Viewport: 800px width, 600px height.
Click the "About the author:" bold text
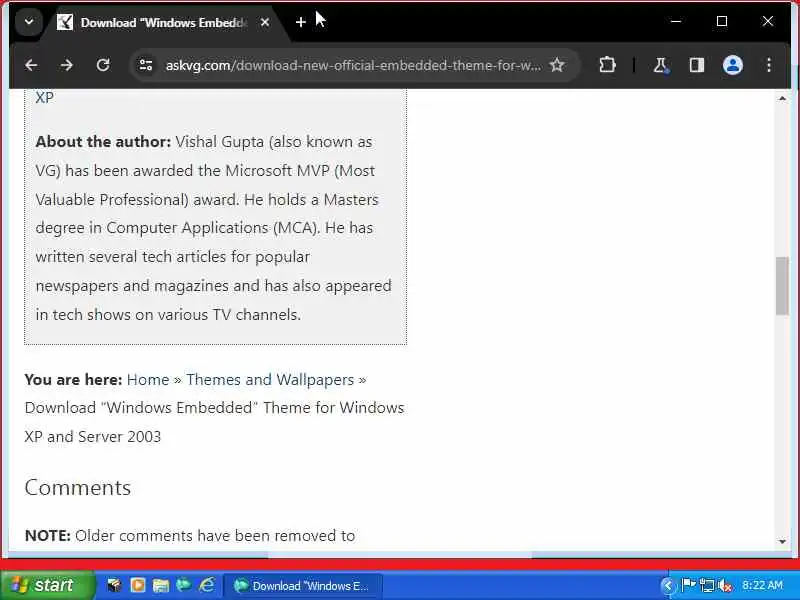coord(103,142)
